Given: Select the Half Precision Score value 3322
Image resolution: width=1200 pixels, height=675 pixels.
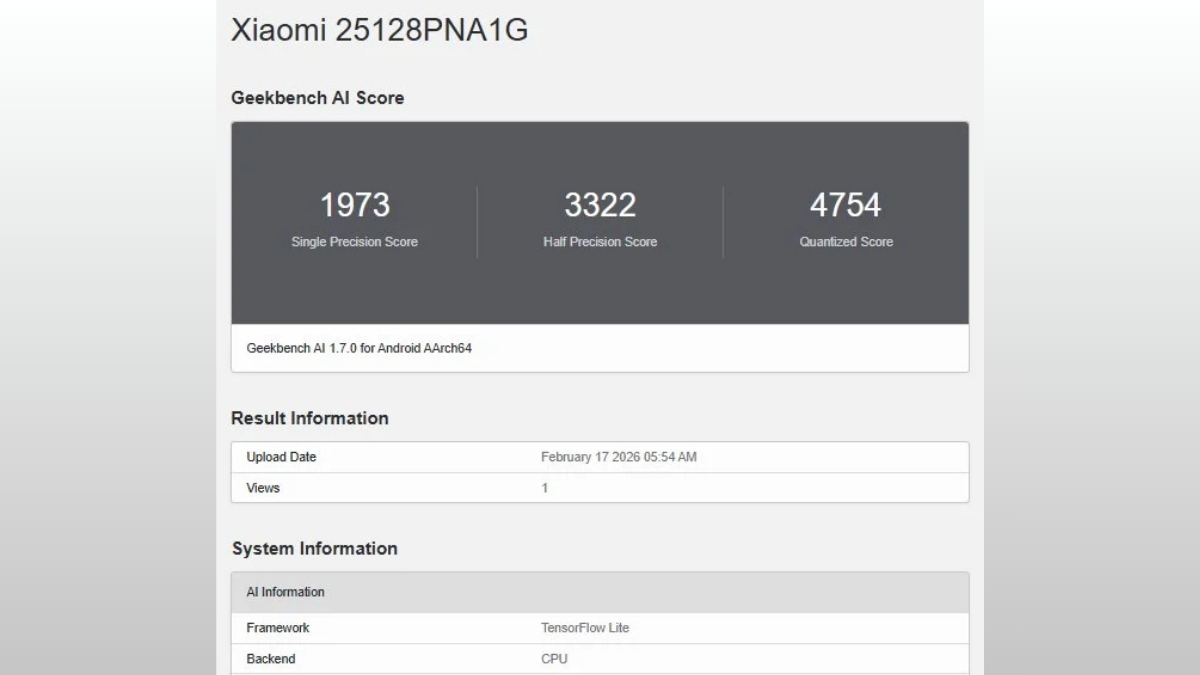Looking at the screenshot, I should tap(601, 205).
